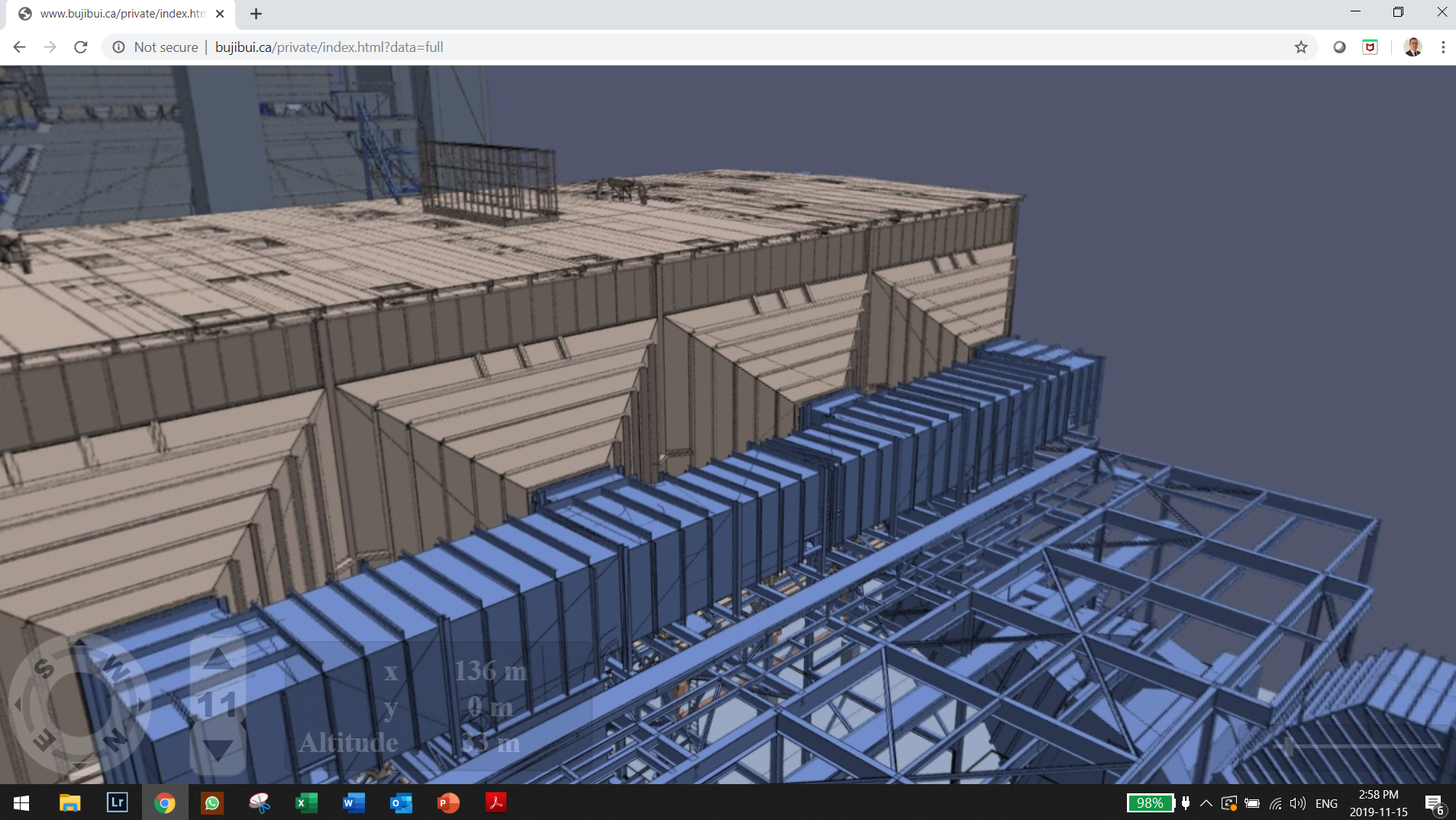The height and width of the screenshot is (820, 1456).
Task: Click the level up arrow above 11
Action: (217, 660)
